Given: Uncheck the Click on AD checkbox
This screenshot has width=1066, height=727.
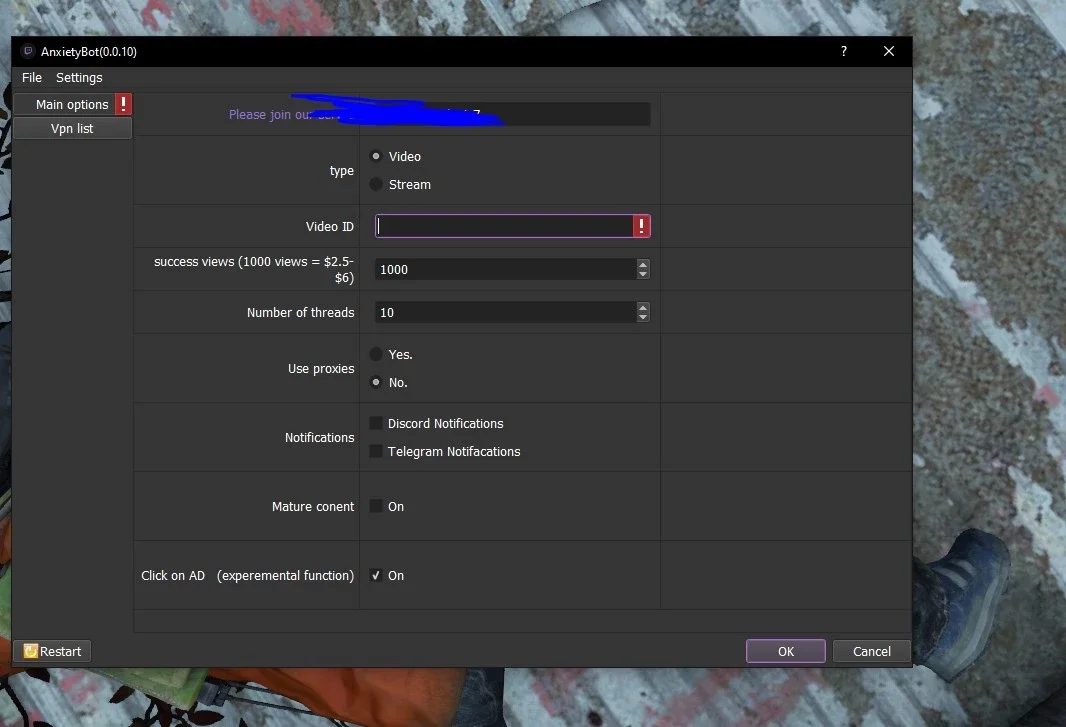Looking at the screenshot, I should (375, 575).
